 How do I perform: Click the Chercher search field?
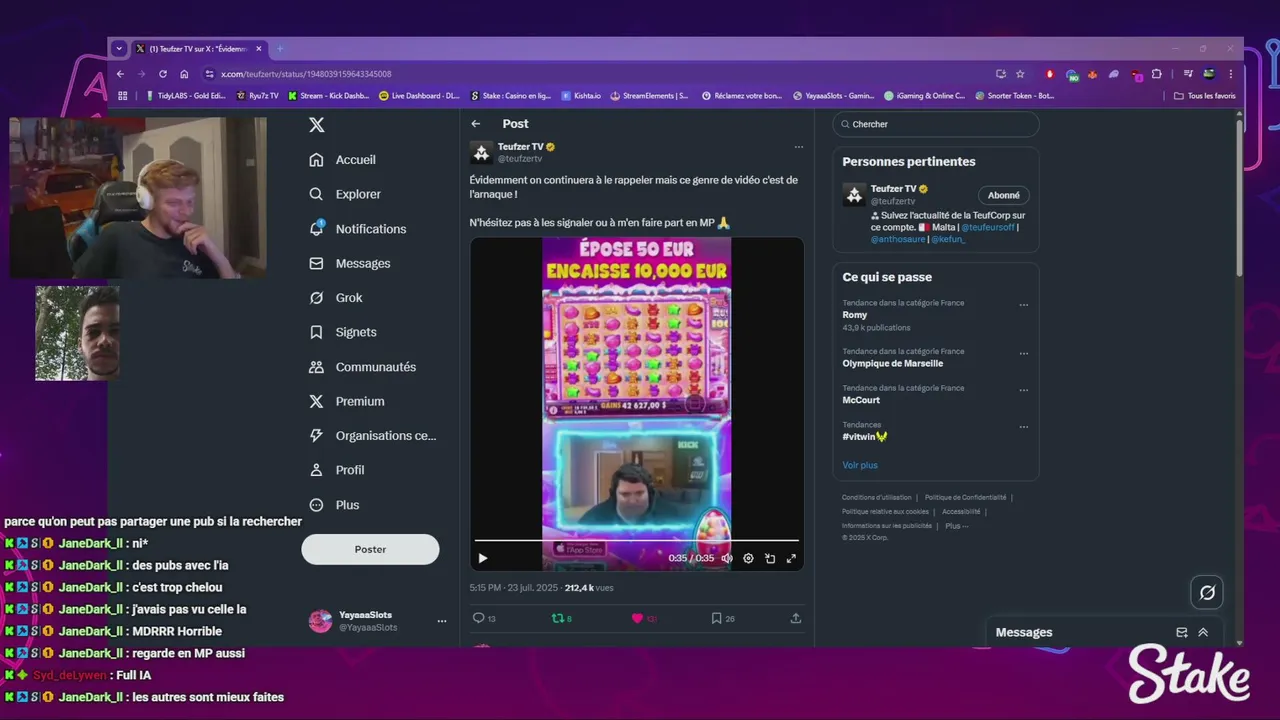pyautogui.click(x=936, y=124)
